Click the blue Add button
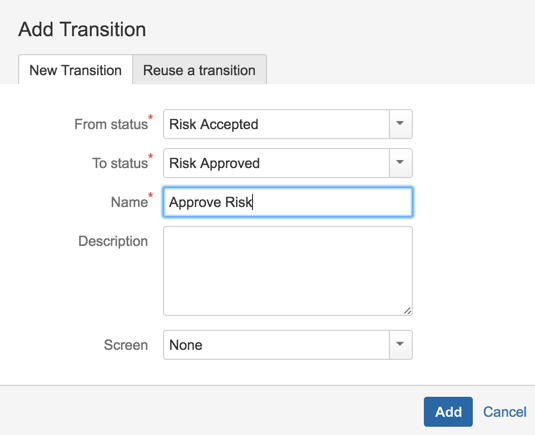Image resolution: width=535 pixels, height=435 pixels. click(x=448, y=411)
